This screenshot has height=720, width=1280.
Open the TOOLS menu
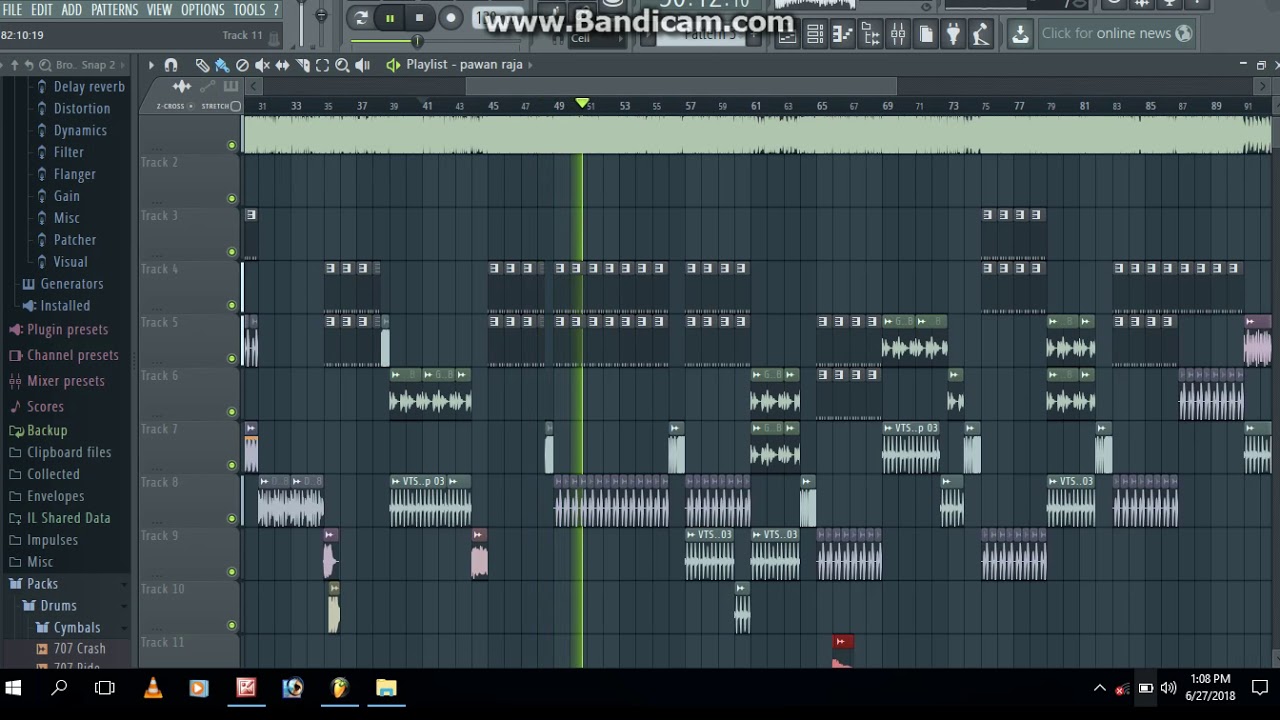(249, 9)
